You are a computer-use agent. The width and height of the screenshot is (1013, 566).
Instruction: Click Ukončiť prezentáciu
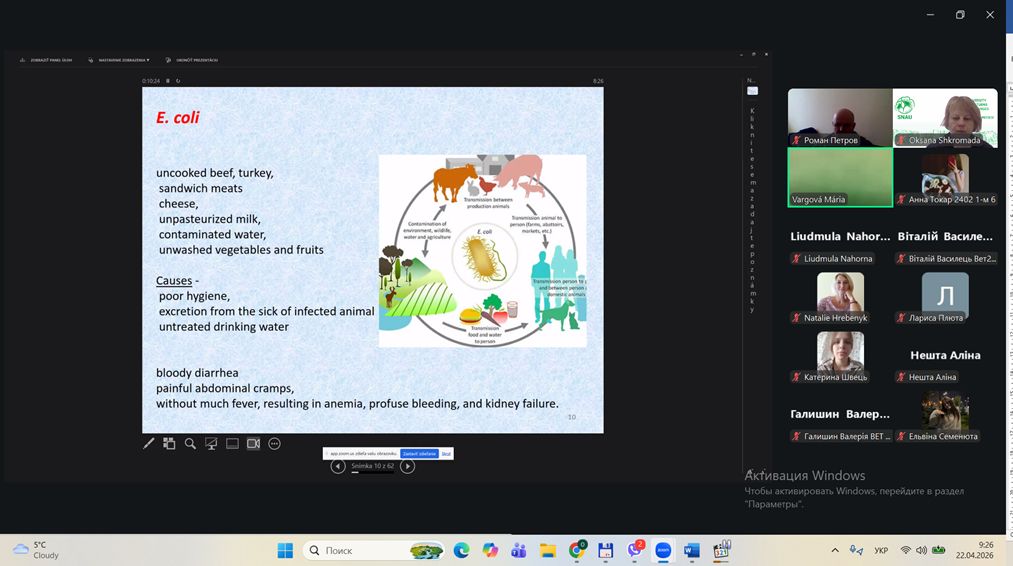pos(195,60)
